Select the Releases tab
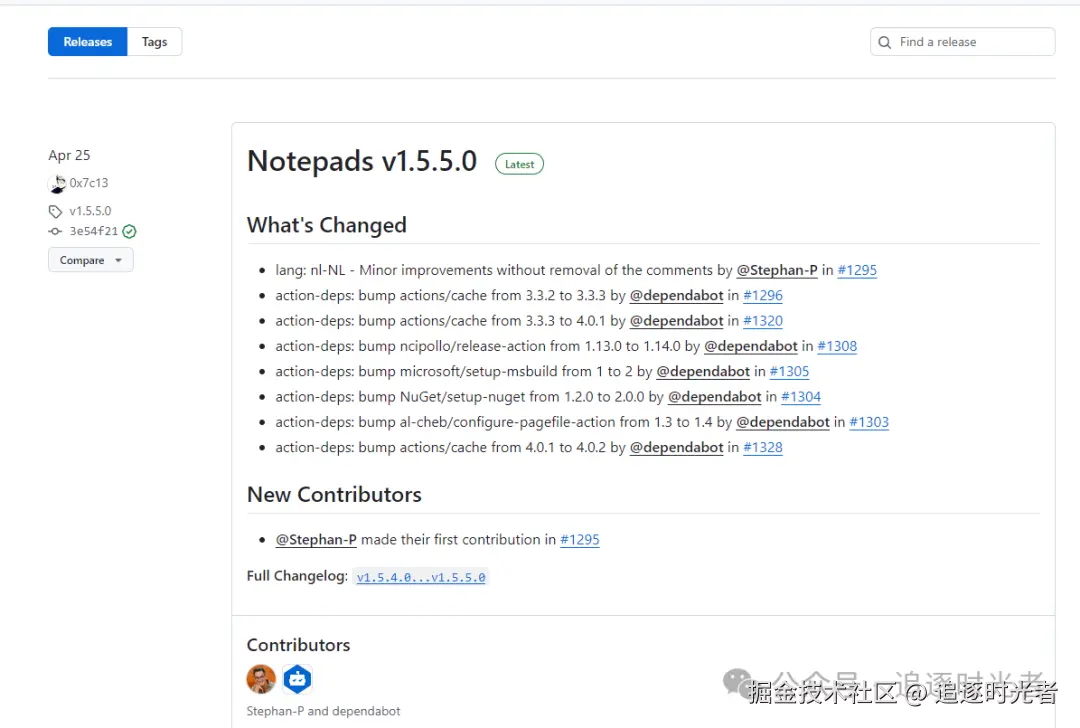This screenshot has height=728, width=1080. [87, 42]
